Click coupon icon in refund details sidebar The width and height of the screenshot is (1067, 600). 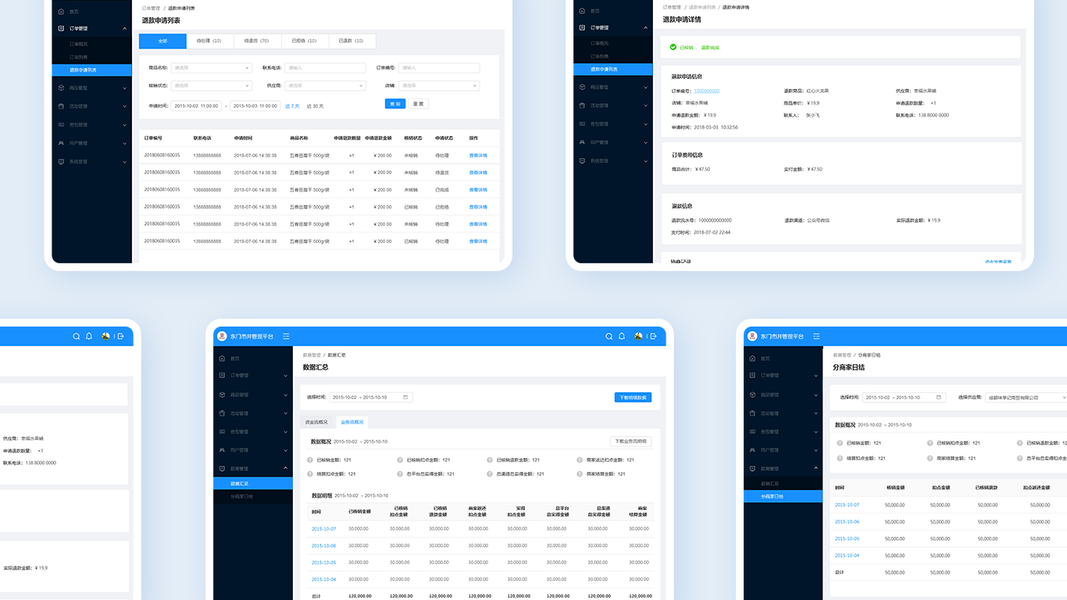[x=582, y=124]
